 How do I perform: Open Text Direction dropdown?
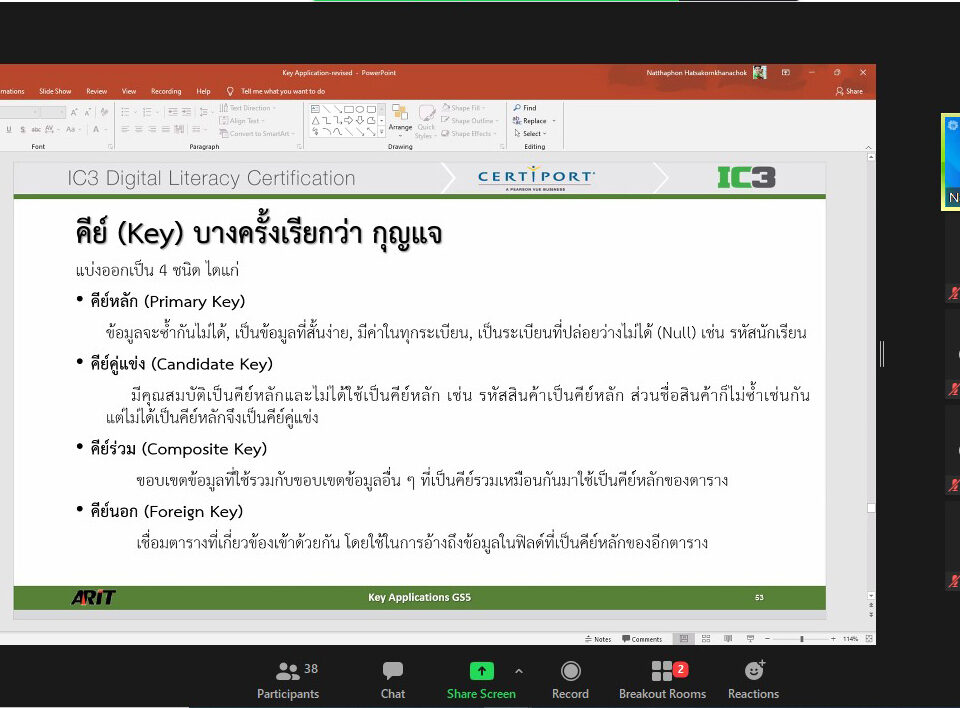click(248, 108)
